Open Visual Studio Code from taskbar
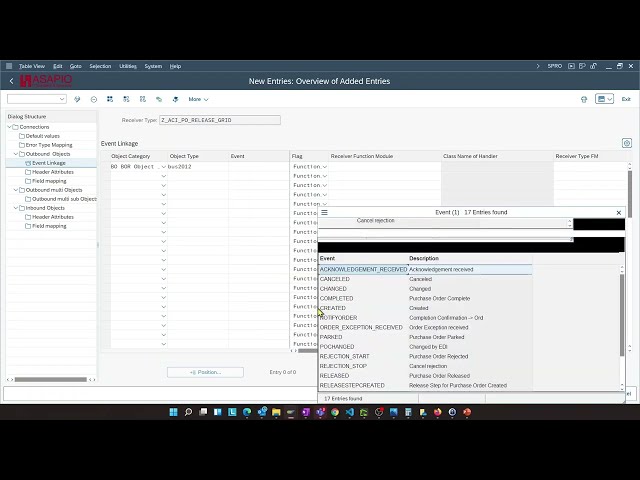Screen dimensions: 640x480 [349, 412]
